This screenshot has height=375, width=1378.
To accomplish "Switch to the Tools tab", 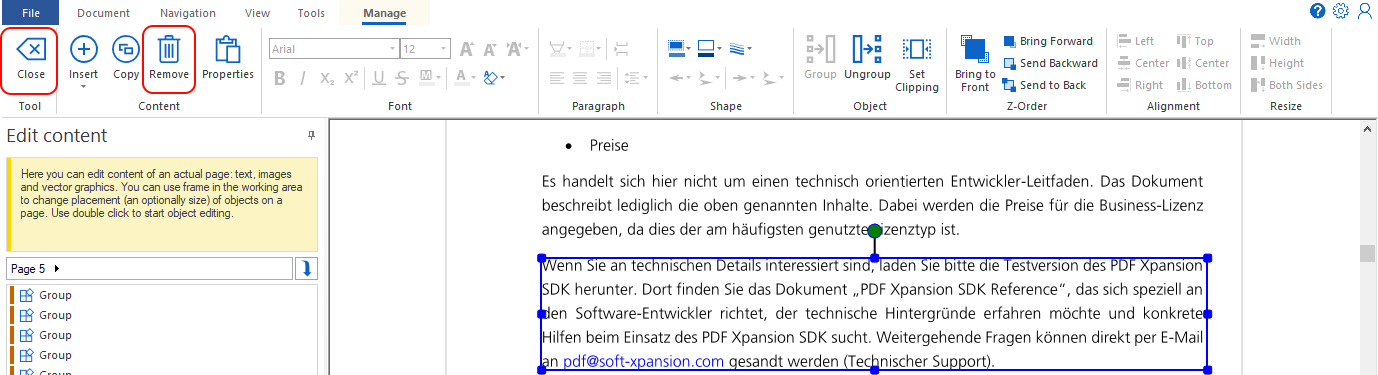I will pyautogui.click(x=310, y=13).
